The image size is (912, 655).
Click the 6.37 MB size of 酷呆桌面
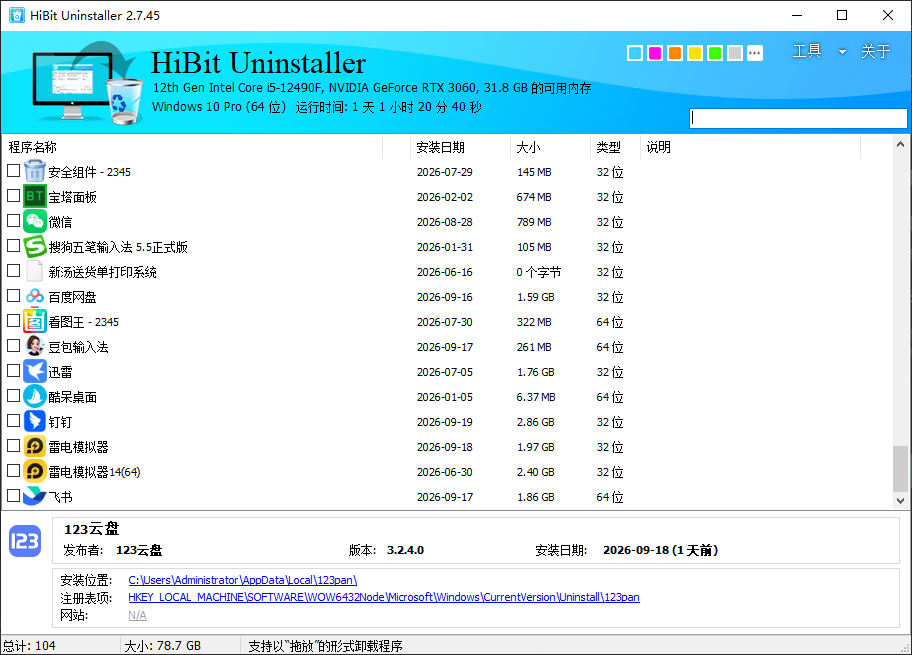click(x=536, y=397)
